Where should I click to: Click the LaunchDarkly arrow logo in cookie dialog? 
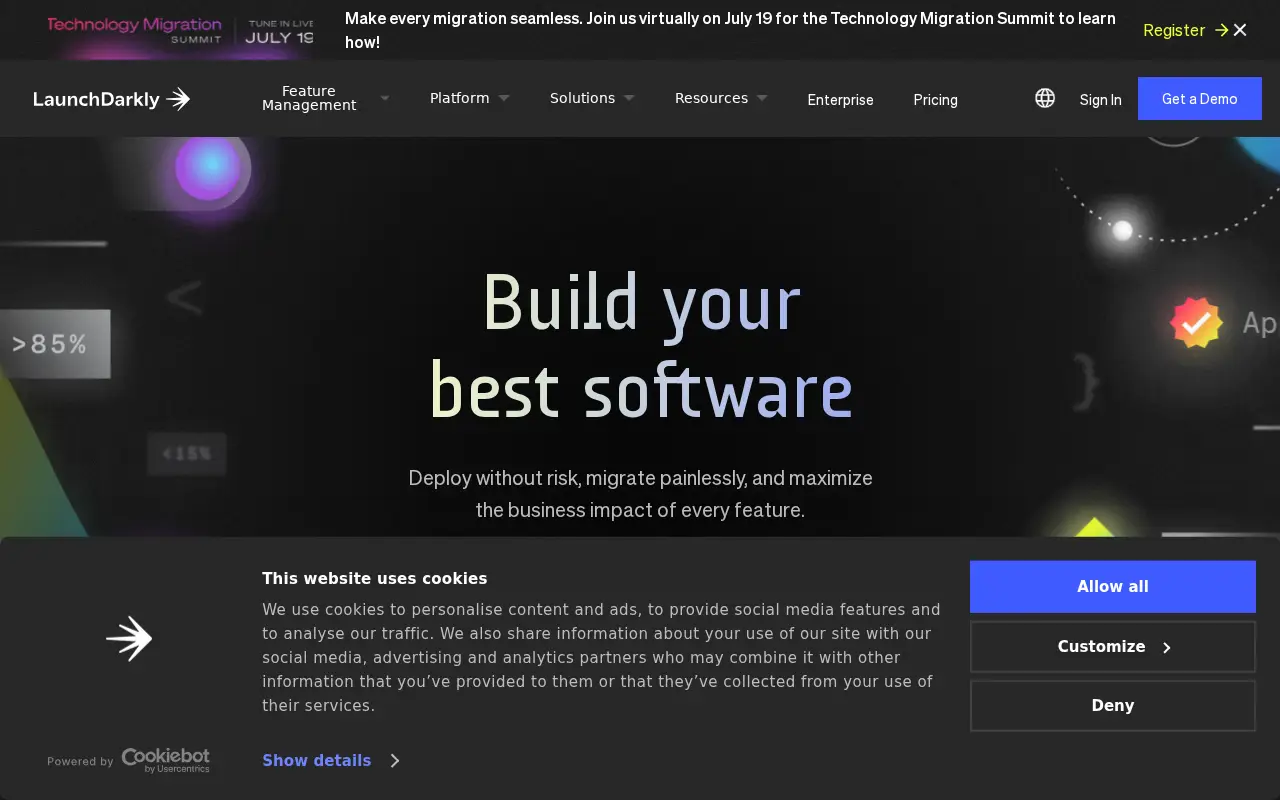click(129, 639)
